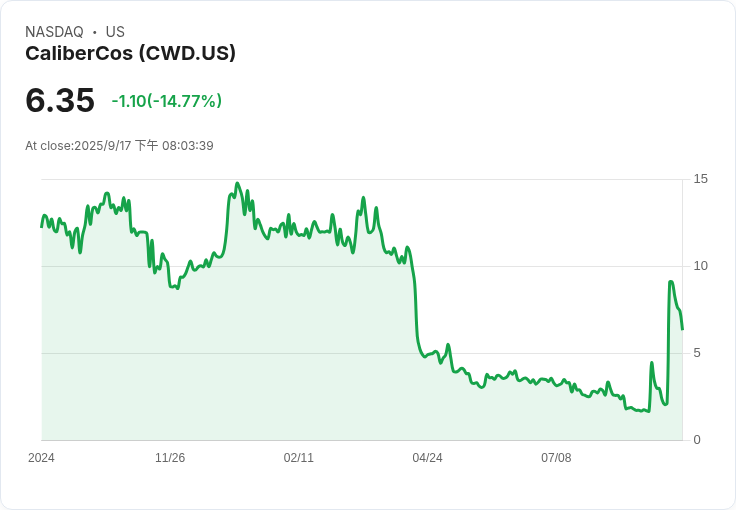Screen dimensions: 736x510
Task: Click the 2024 date axis label
Action: 41,458
